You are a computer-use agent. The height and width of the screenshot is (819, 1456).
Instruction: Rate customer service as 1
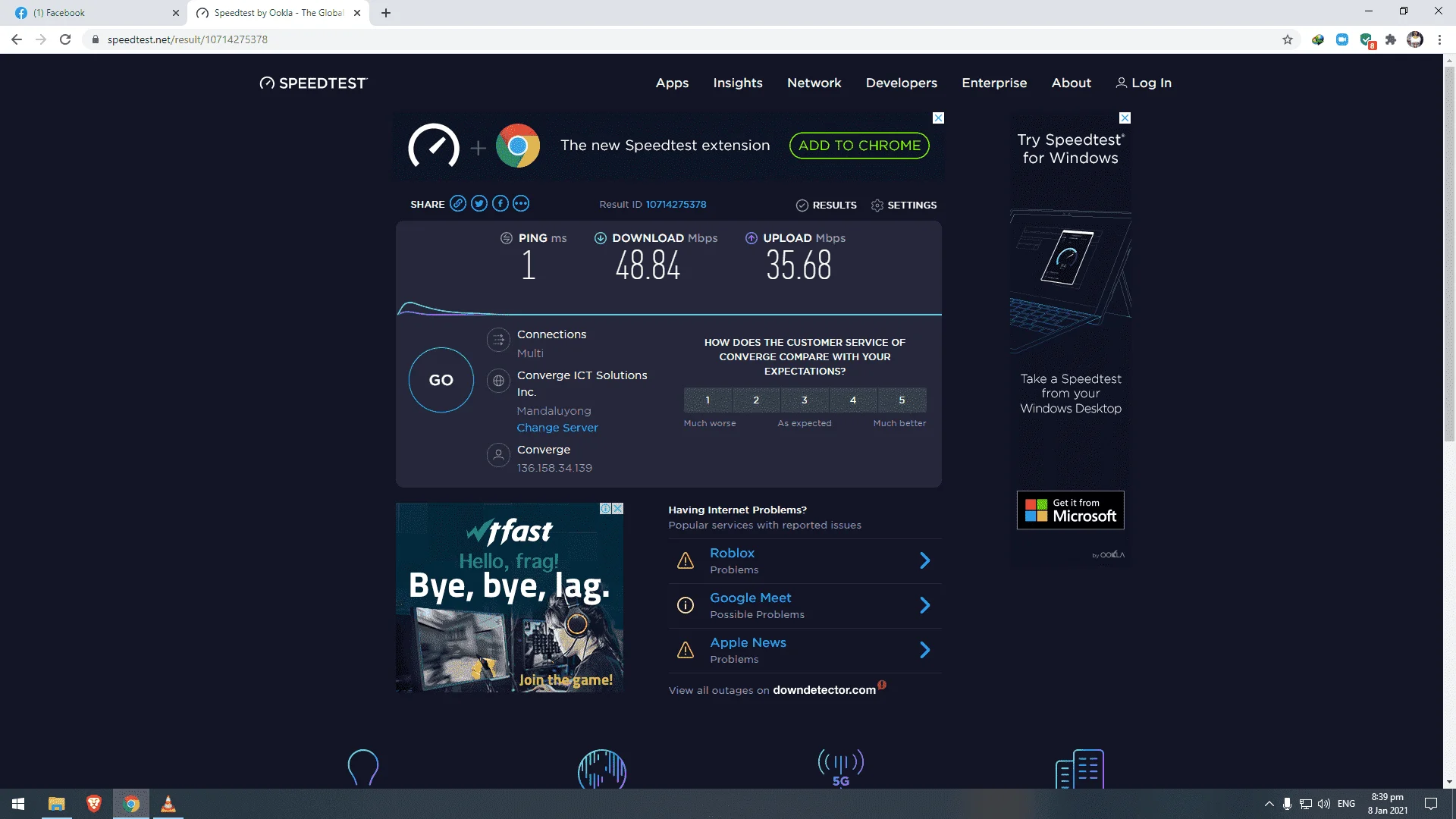708,400
